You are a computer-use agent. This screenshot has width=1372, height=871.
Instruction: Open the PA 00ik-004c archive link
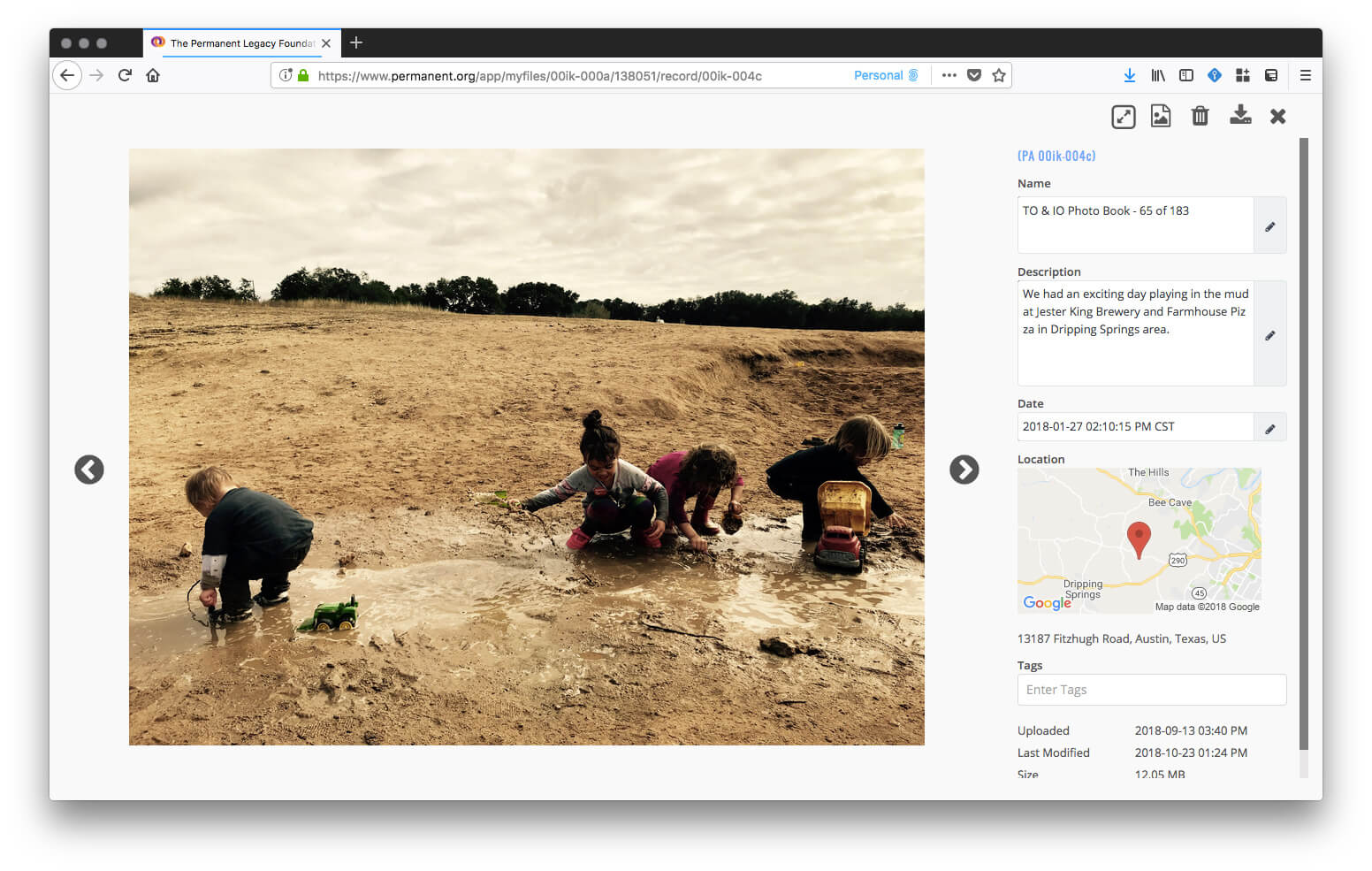(x=1056, y=157)
